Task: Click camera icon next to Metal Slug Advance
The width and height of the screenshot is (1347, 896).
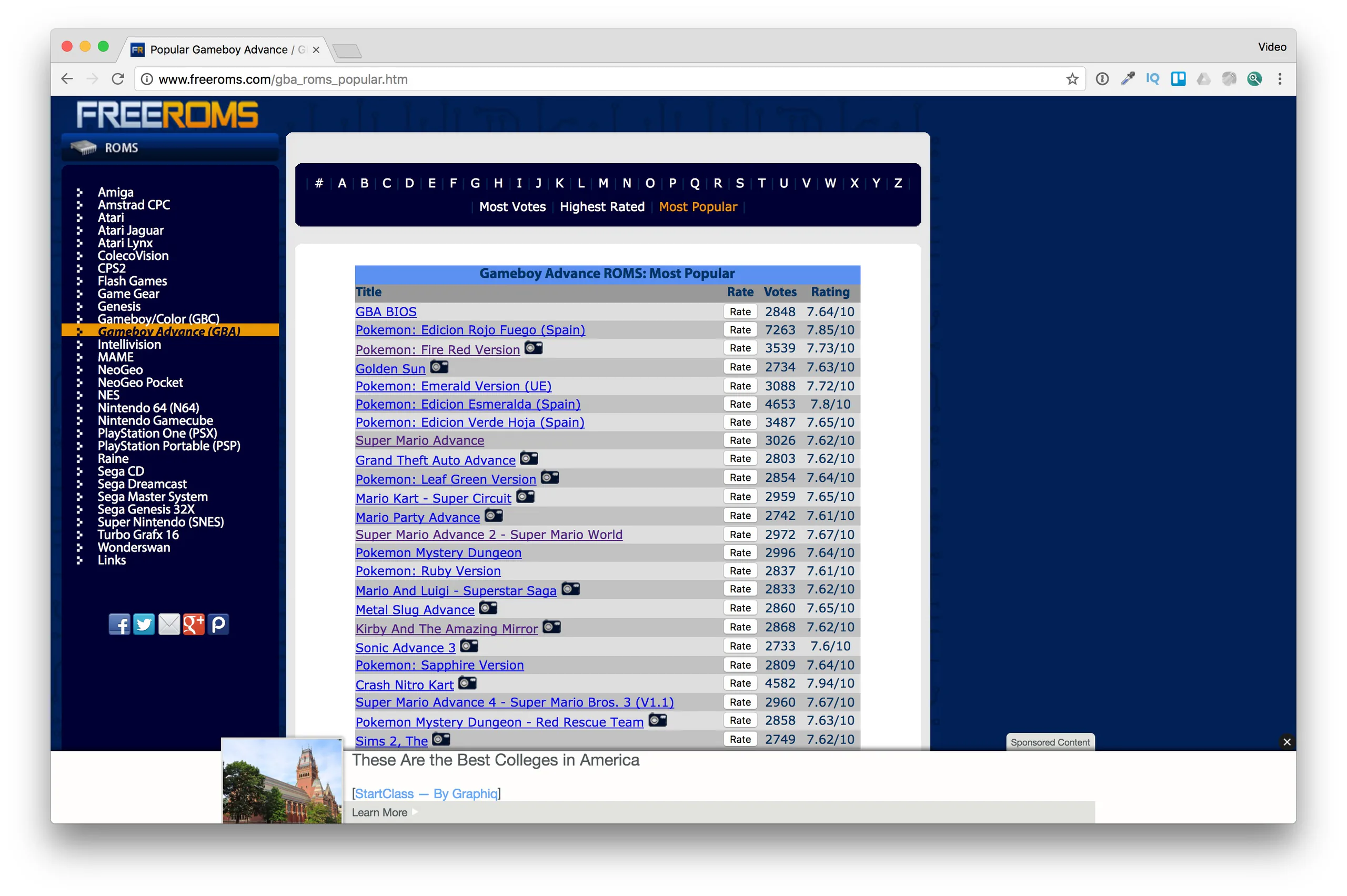Action: 488,608
